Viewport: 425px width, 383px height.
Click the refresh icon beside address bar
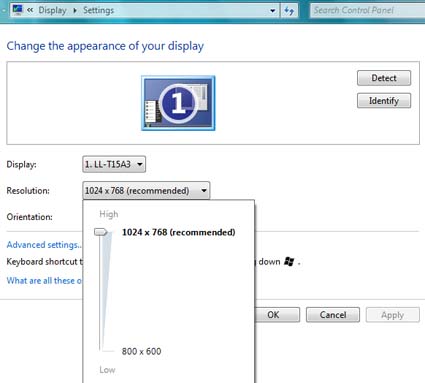point(289,10)
